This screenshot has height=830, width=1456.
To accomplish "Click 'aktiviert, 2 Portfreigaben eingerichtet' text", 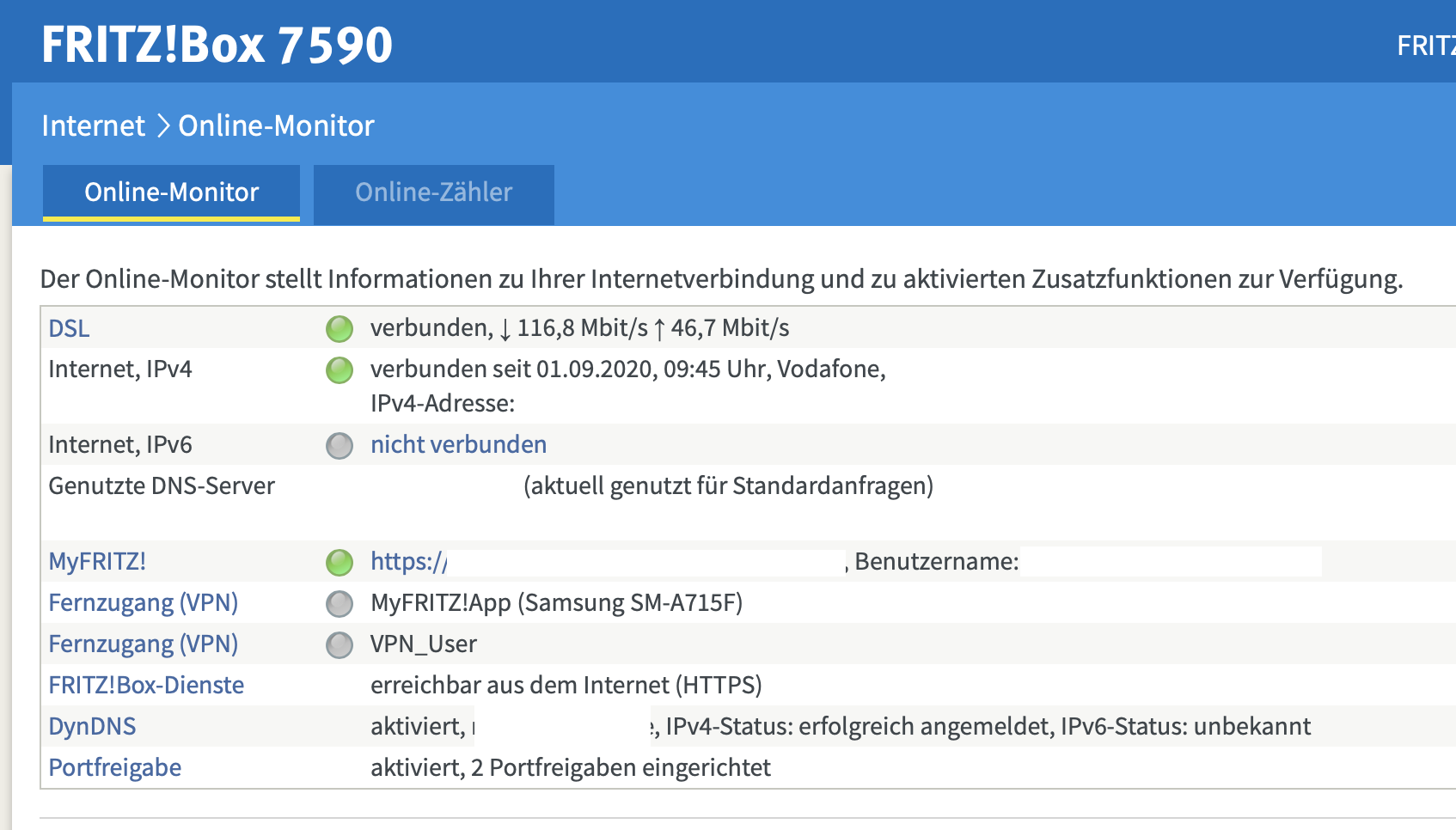I will coord(571,767).
